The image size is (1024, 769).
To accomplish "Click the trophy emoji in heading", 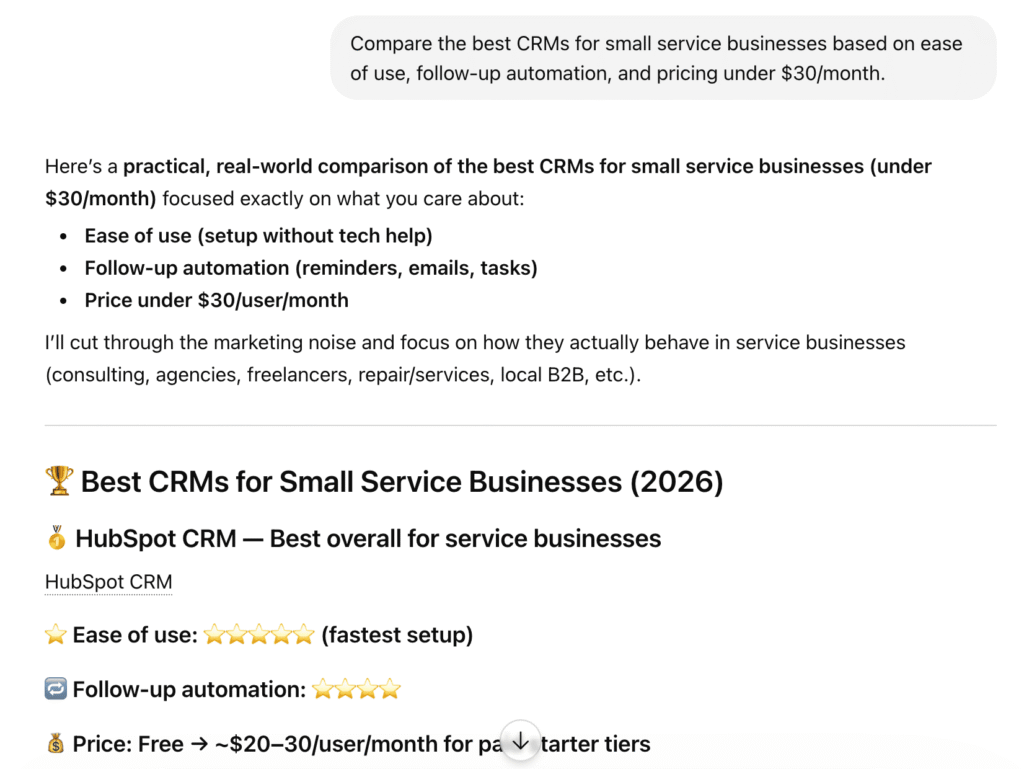I will [59, 481].
